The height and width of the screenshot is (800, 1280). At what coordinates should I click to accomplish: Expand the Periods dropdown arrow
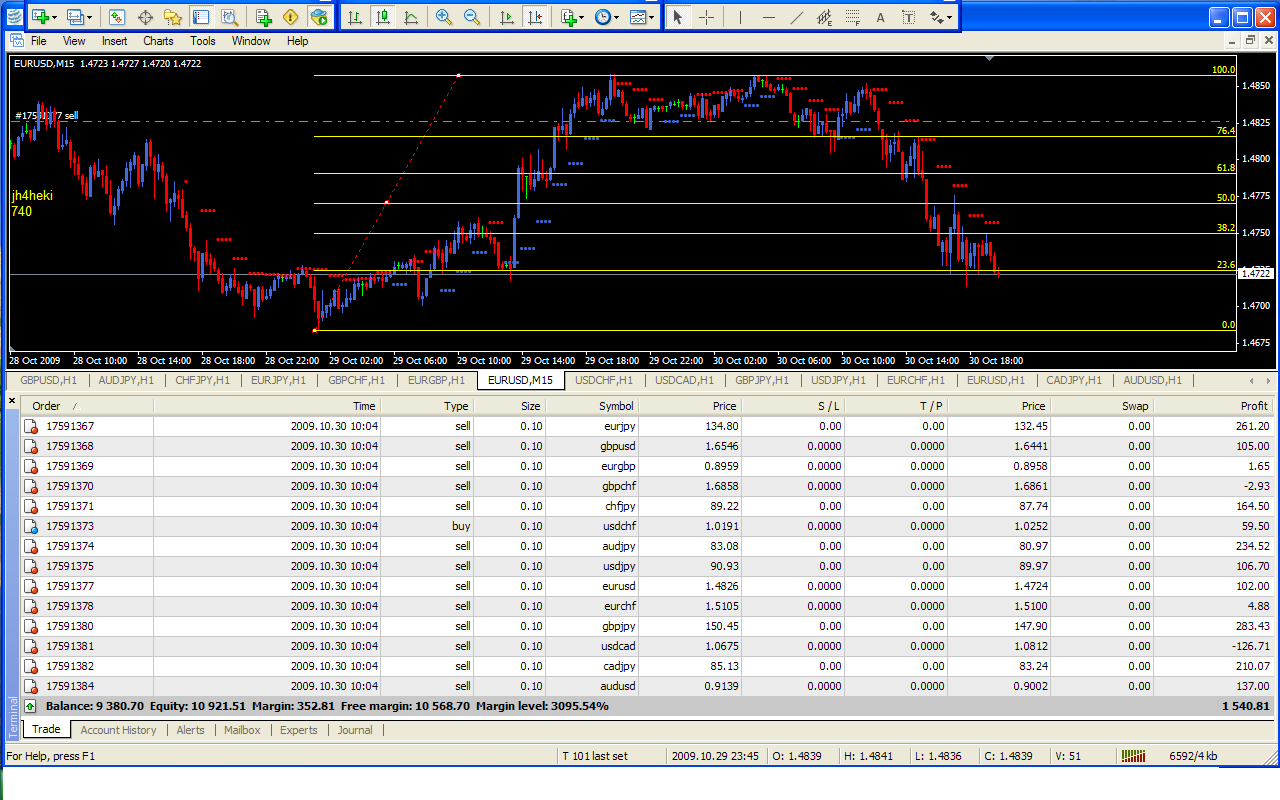coord(616,17)
